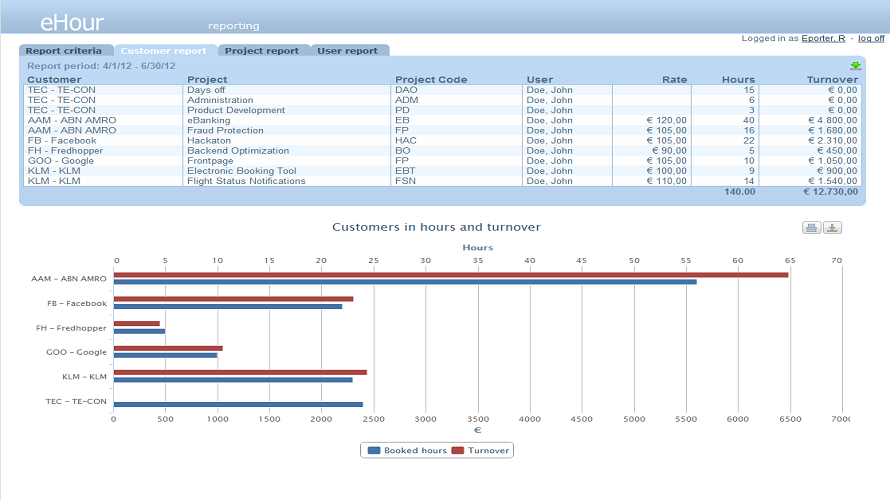890x500 pixels.
Task: Click the AAM - ABN AMRO red turnover bar
Action: 450,275
